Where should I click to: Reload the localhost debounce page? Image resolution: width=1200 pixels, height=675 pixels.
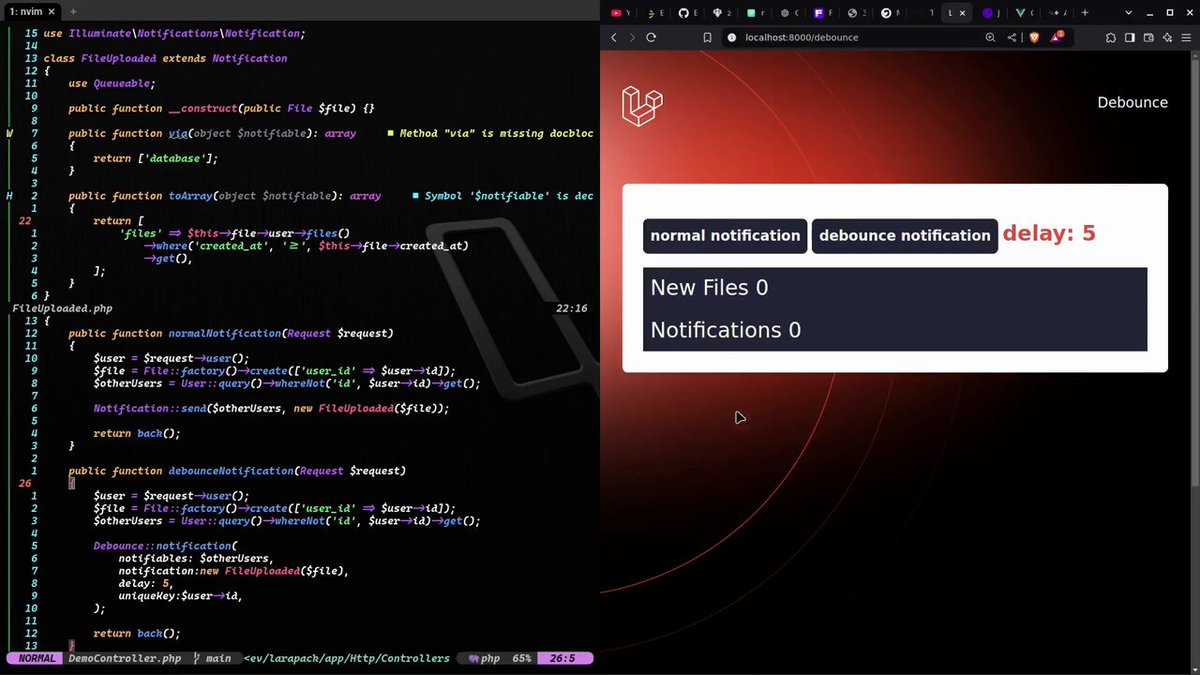[x=651, y=37]
